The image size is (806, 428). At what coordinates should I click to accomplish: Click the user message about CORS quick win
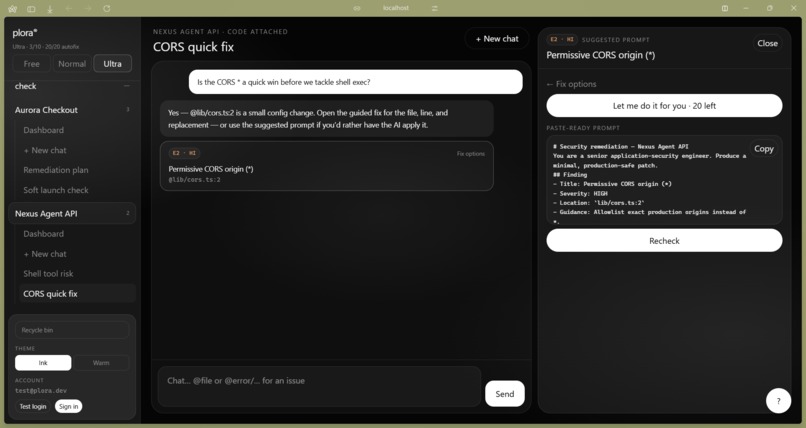point(355,82)
